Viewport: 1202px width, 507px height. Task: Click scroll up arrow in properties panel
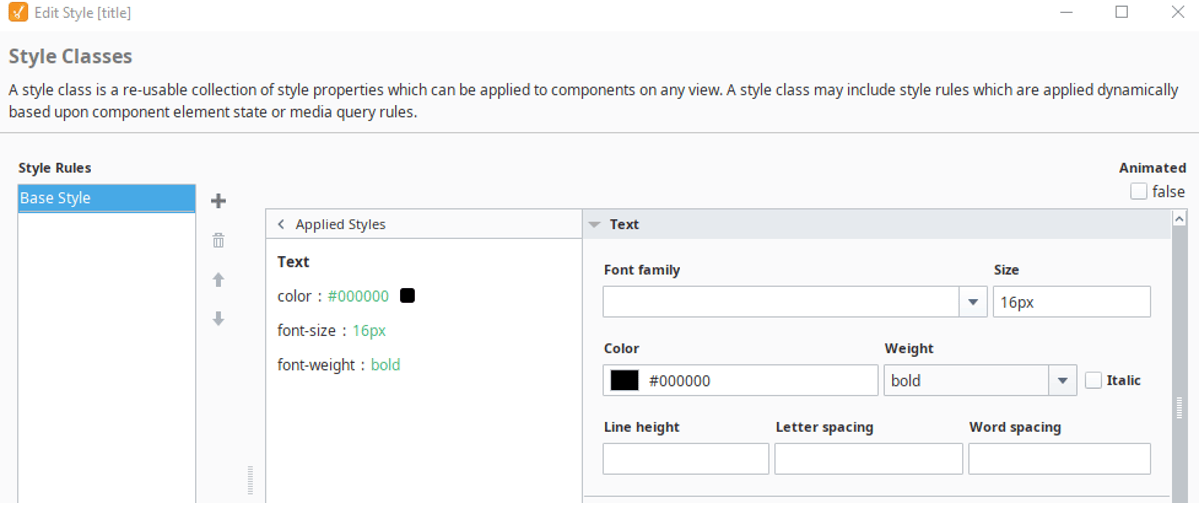(1179, 219)
